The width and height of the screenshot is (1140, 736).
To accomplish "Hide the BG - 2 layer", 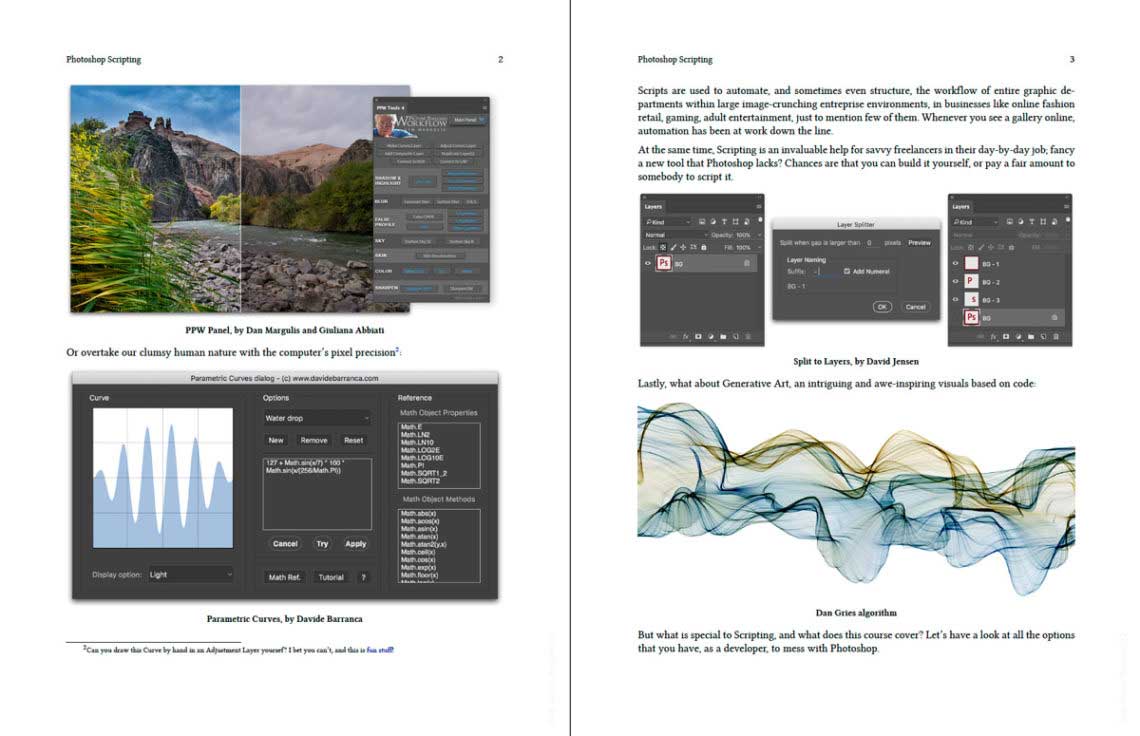I will [955, 282].
